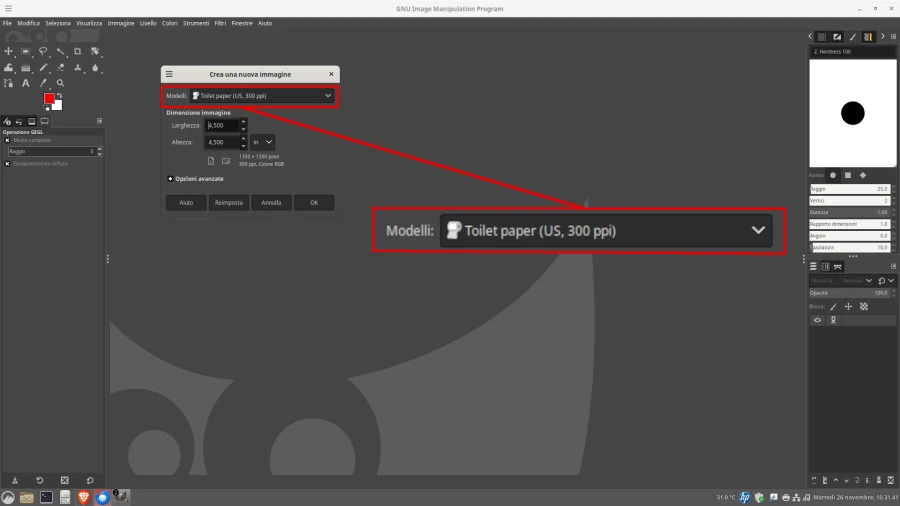Select the Color Picker tool
This screenshot has height=506, width=900.
[43, 83]
